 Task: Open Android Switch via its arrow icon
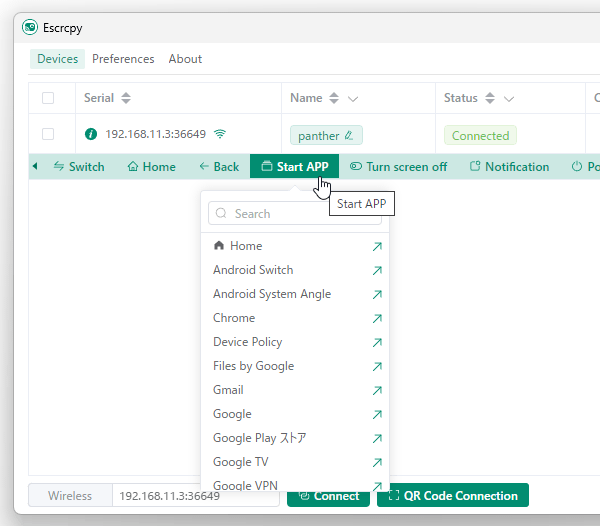377,270
